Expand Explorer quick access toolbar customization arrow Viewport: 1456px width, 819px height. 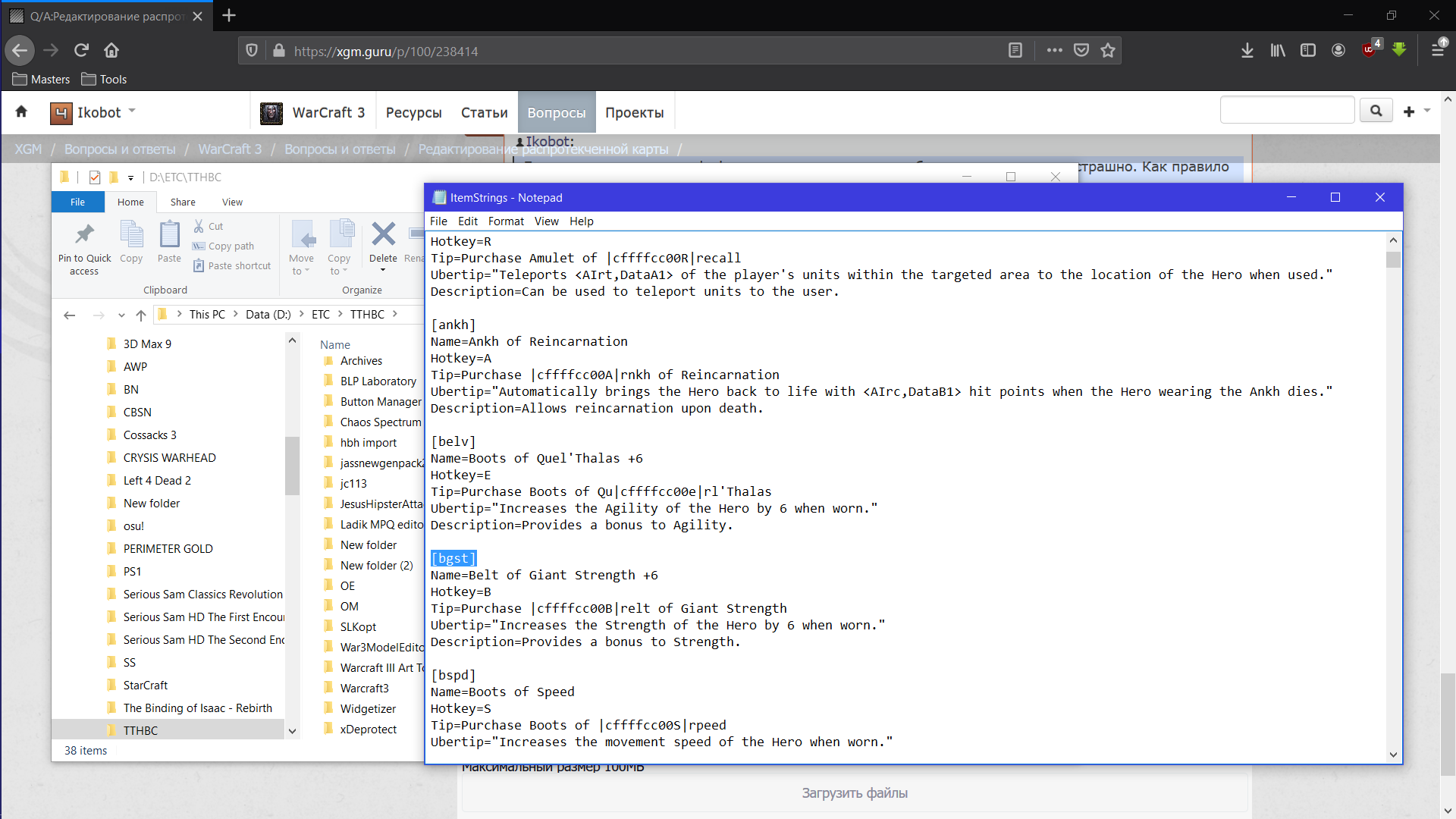point(130,177)
